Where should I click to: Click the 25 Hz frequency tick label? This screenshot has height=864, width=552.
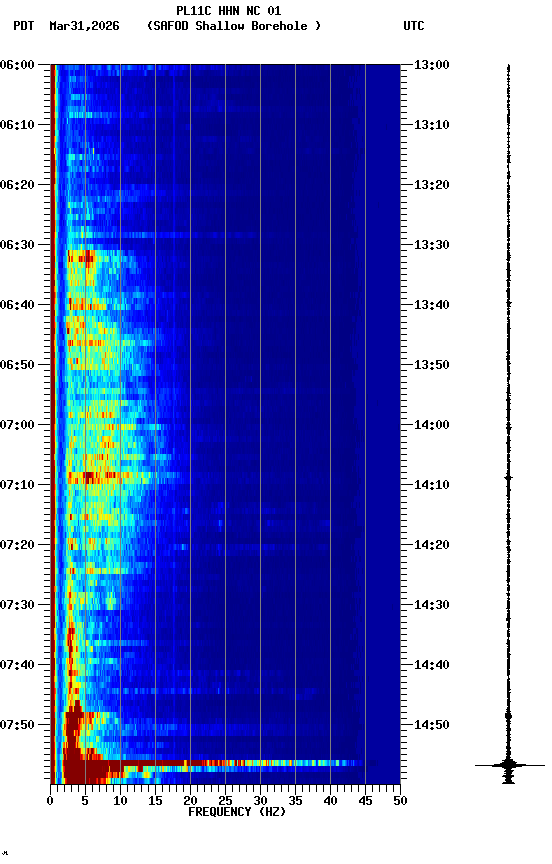point(225,801)
